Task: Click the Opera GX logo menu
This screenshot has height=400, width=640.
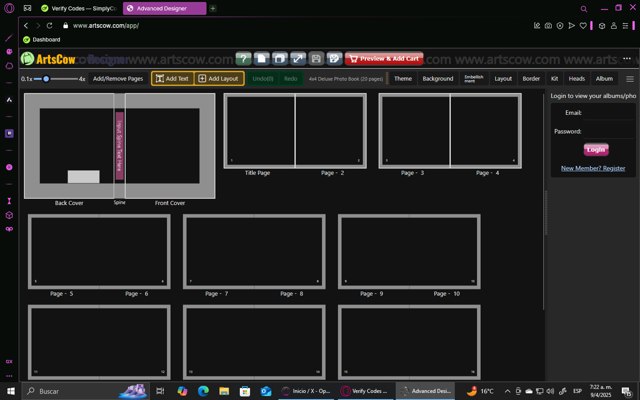Action: click(9, 8)
